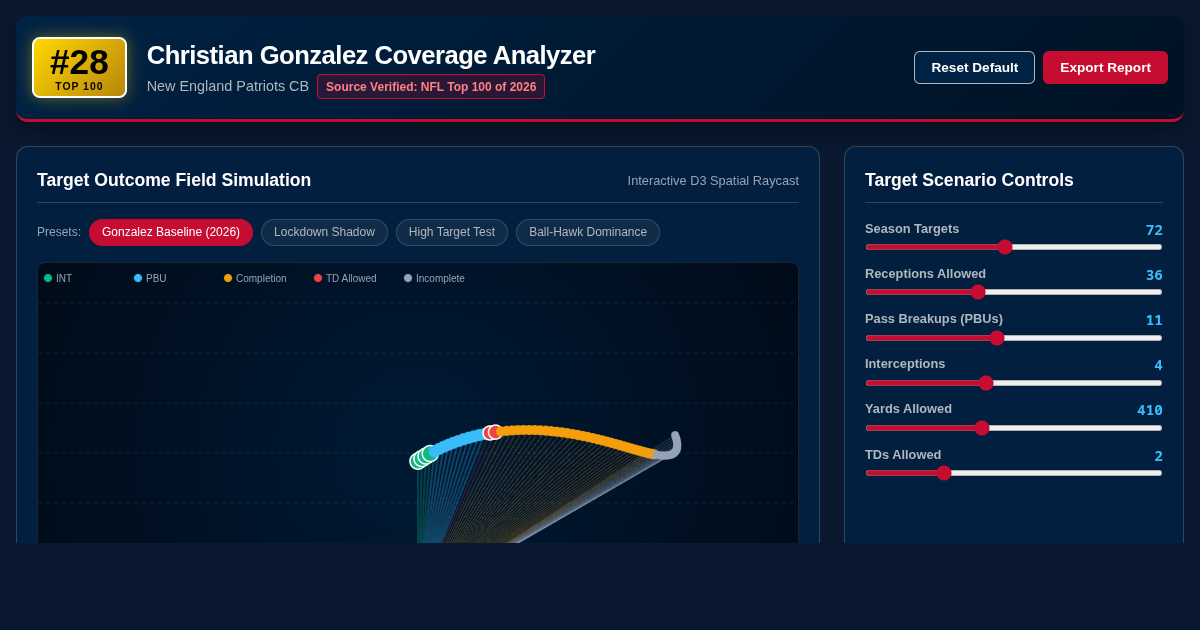Screen dimensions: 1200x630
Task: Apply the Lockdown Shadow preset
Action: 324,232
